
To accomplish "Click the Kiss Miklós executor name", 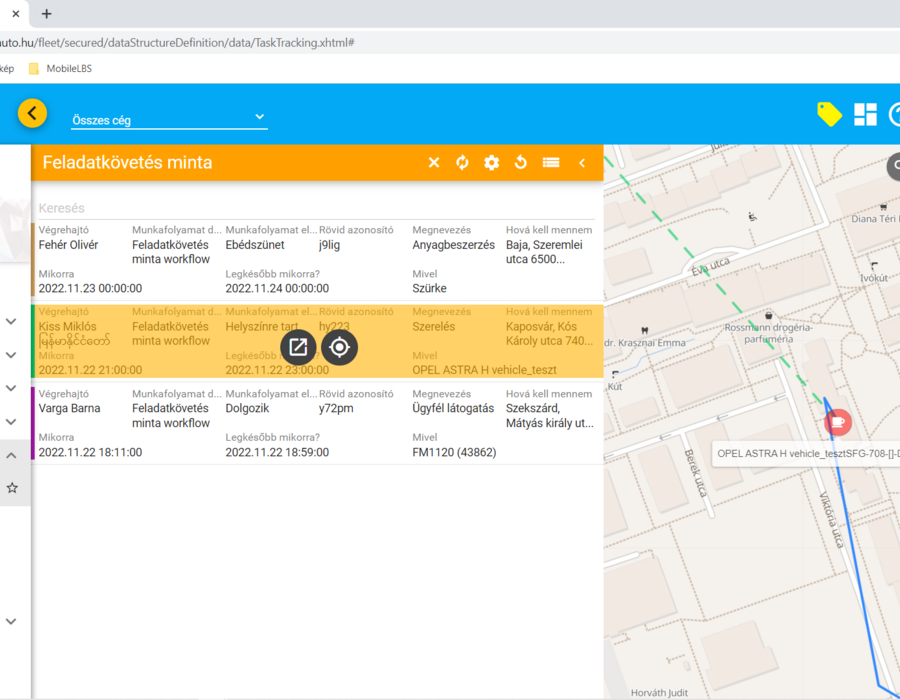I will pyautogui.click(x=67, y=326).
